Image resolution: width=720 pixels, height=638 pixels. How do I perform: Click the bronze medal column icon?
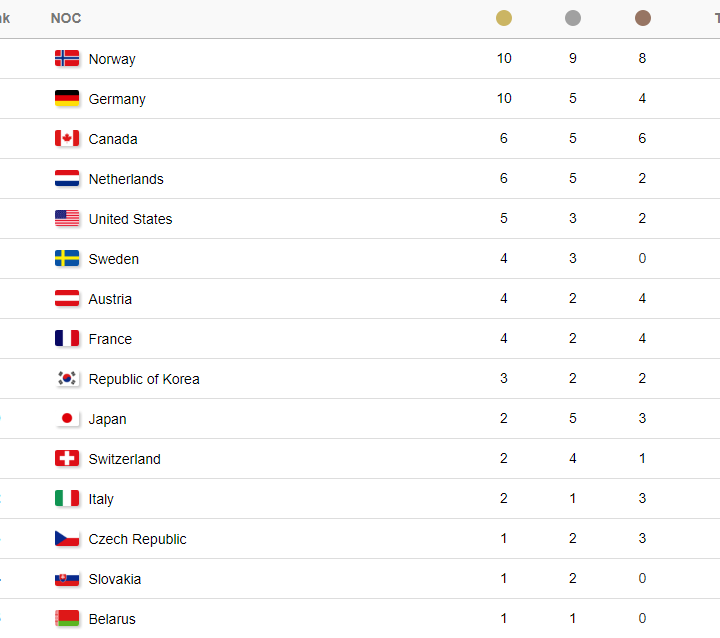pyautogui.click(x=642, y=18)
